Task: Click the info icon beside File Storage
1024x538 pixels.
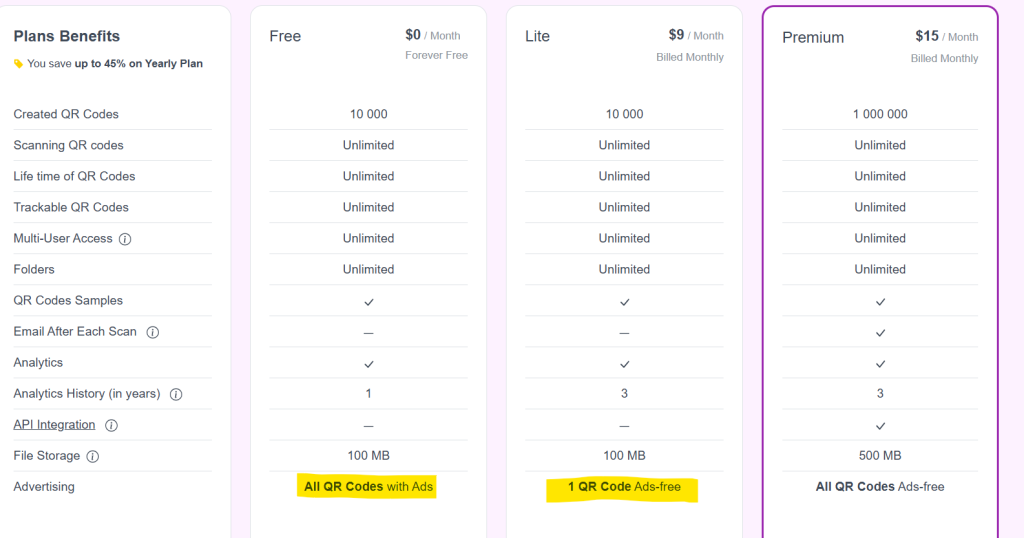Action: [x=93, y=456]
